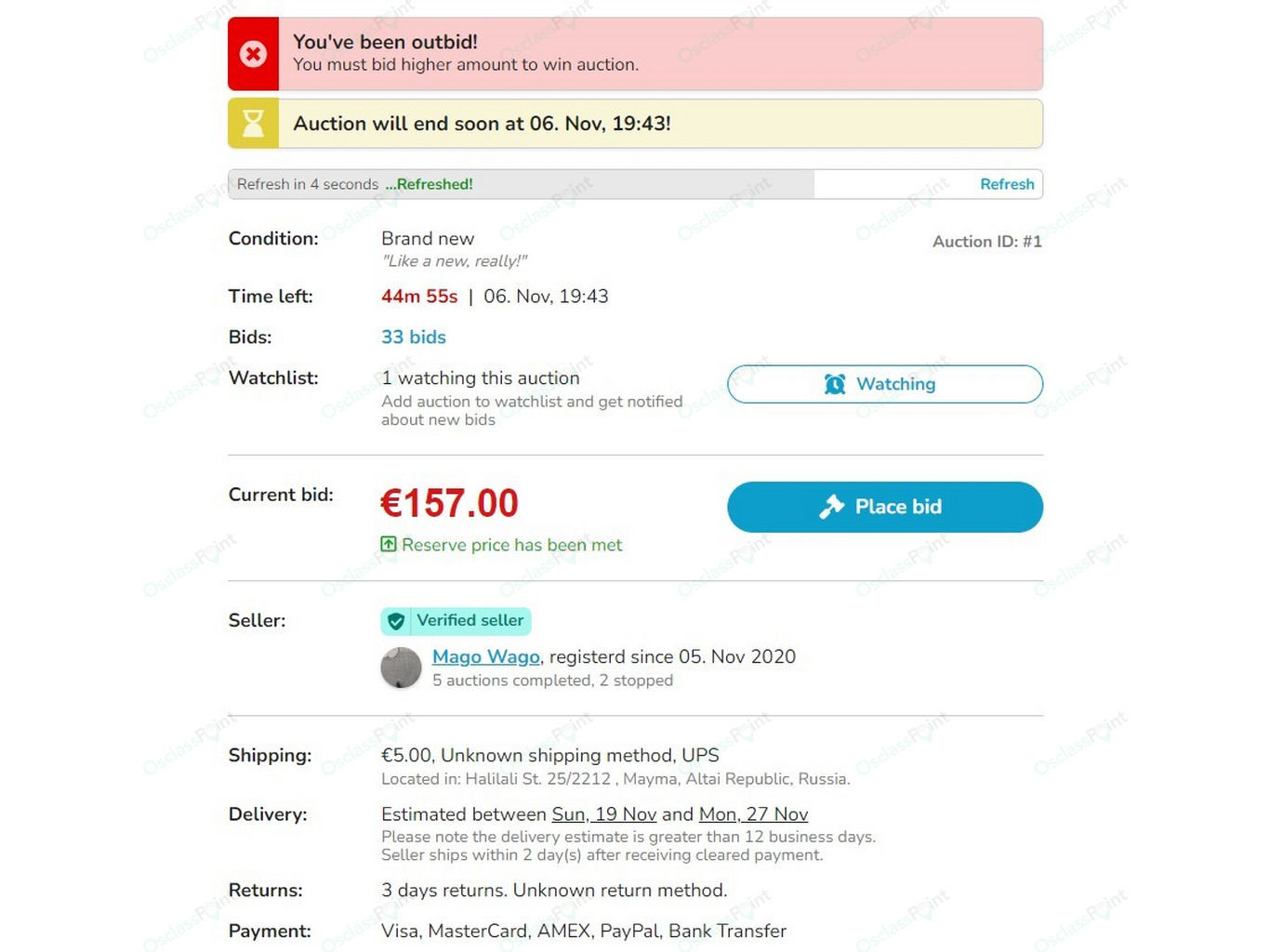This screenshot has width=1270, height=952.
Task: Click the Reserve price has been met text
Action: [x=511, y=545]
